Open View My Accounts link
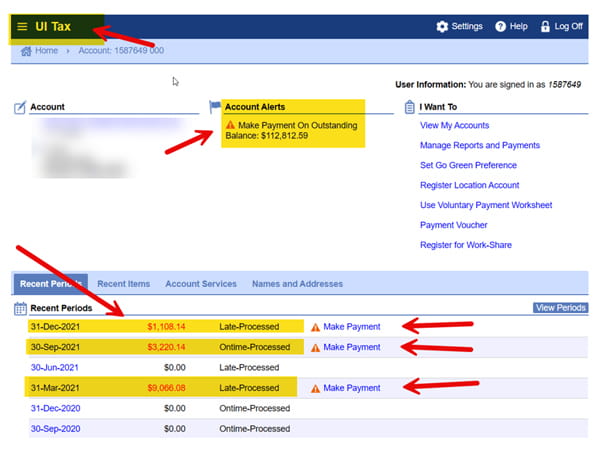600x464 pixels. click(454, 125)
